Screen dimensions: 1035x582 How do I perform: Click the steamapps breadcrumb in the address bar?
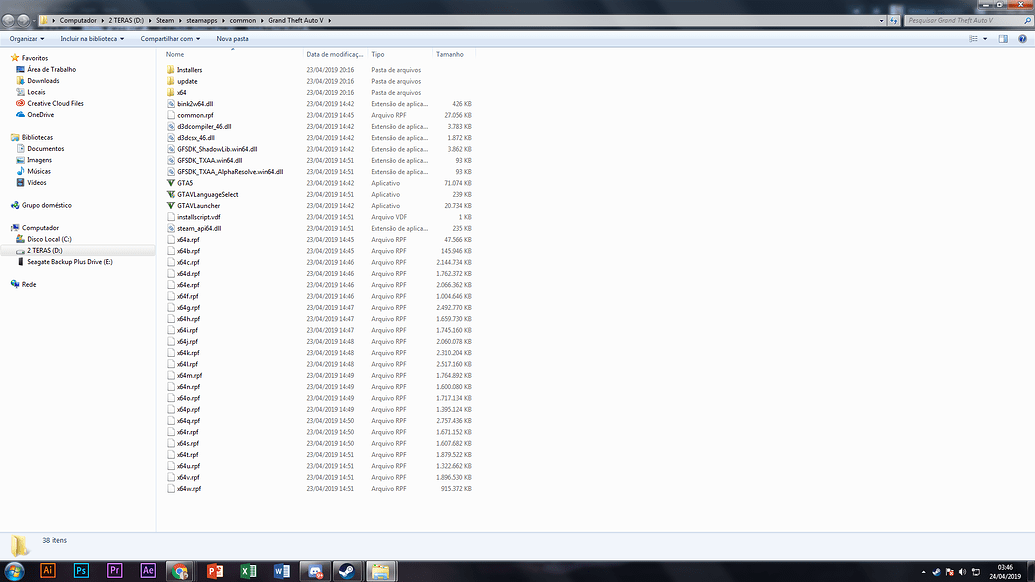tap(201, 20)
